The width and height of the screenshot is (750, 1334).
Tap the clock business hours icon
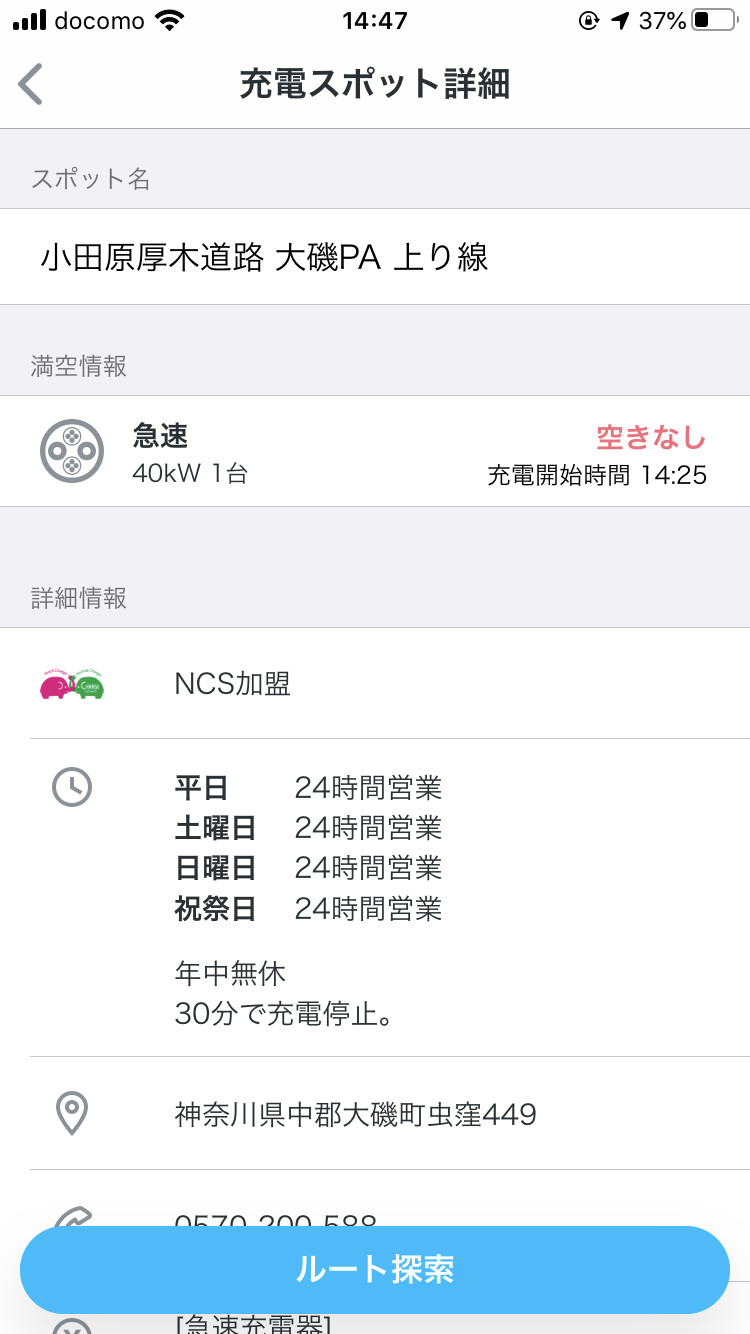72,788
